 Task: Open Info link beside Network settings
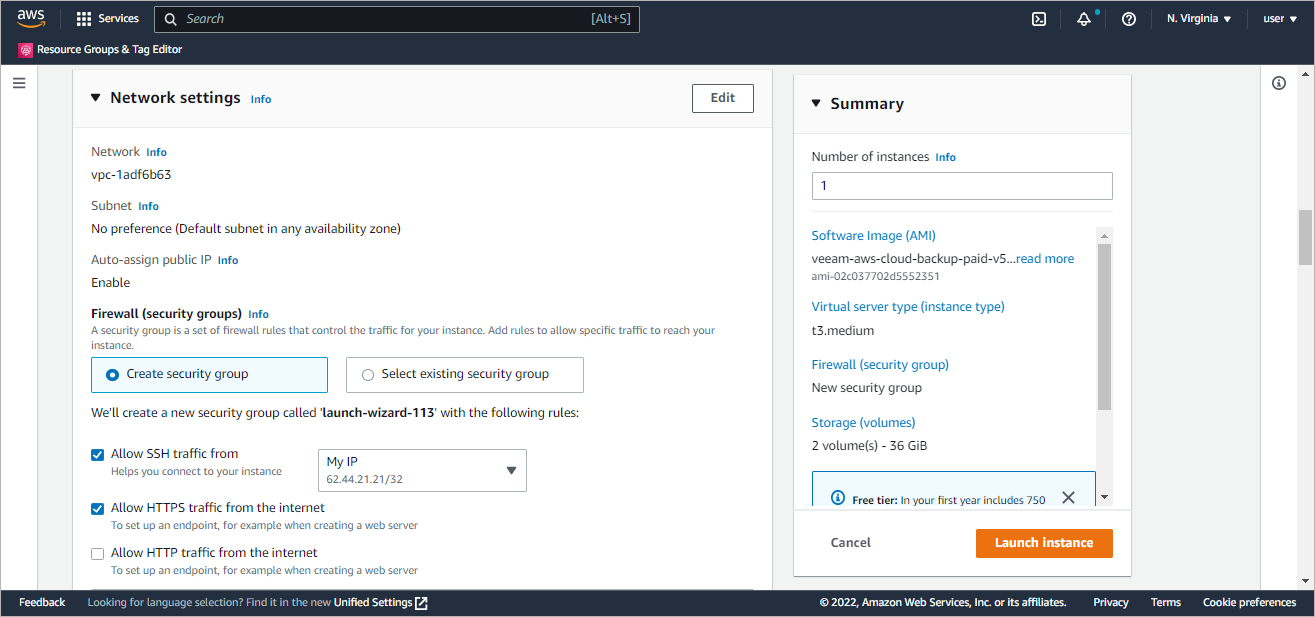(x=261, y=99)
